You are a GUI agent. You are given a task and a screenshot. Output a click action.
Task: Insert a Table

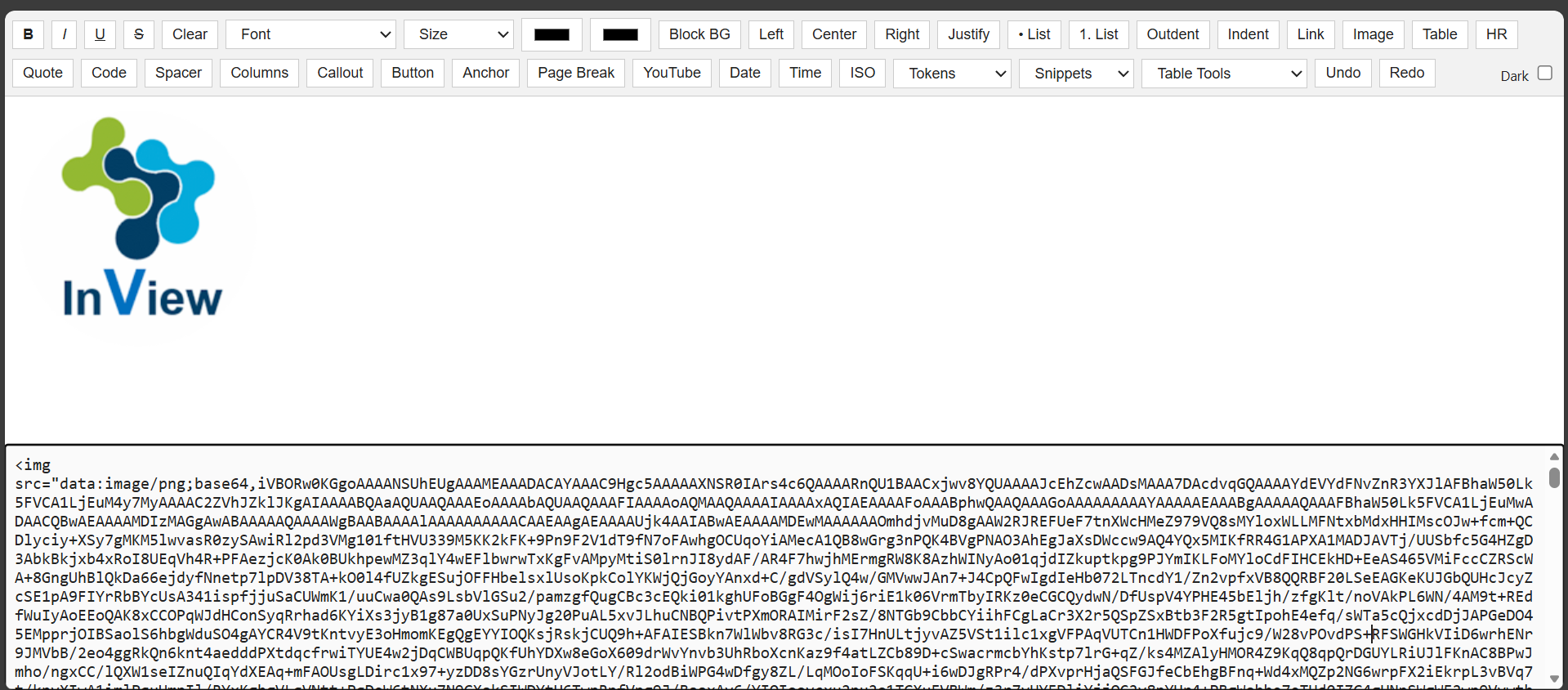click(x=1440, y=34)
